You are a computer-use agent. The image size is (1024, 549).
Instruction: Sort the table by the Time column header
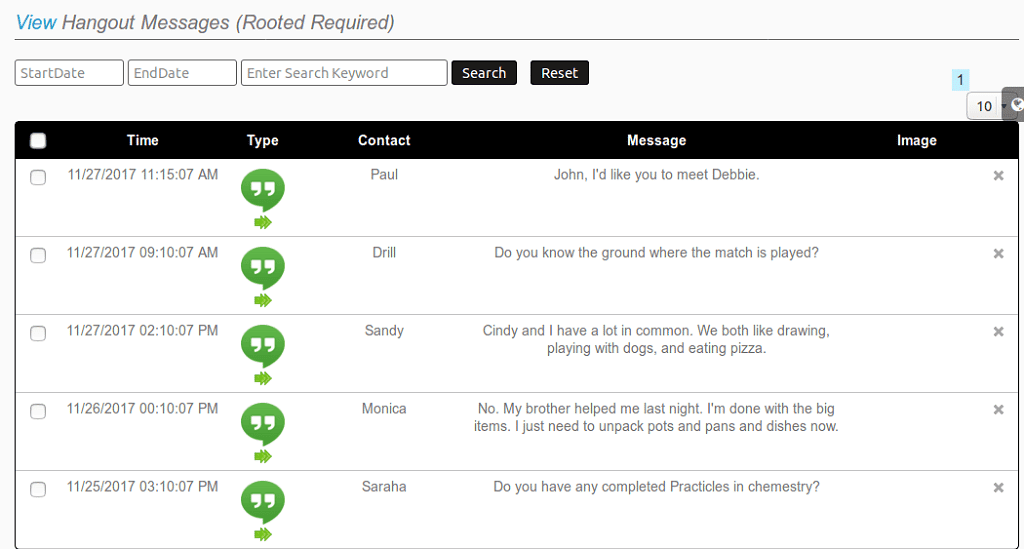point(142,140)
